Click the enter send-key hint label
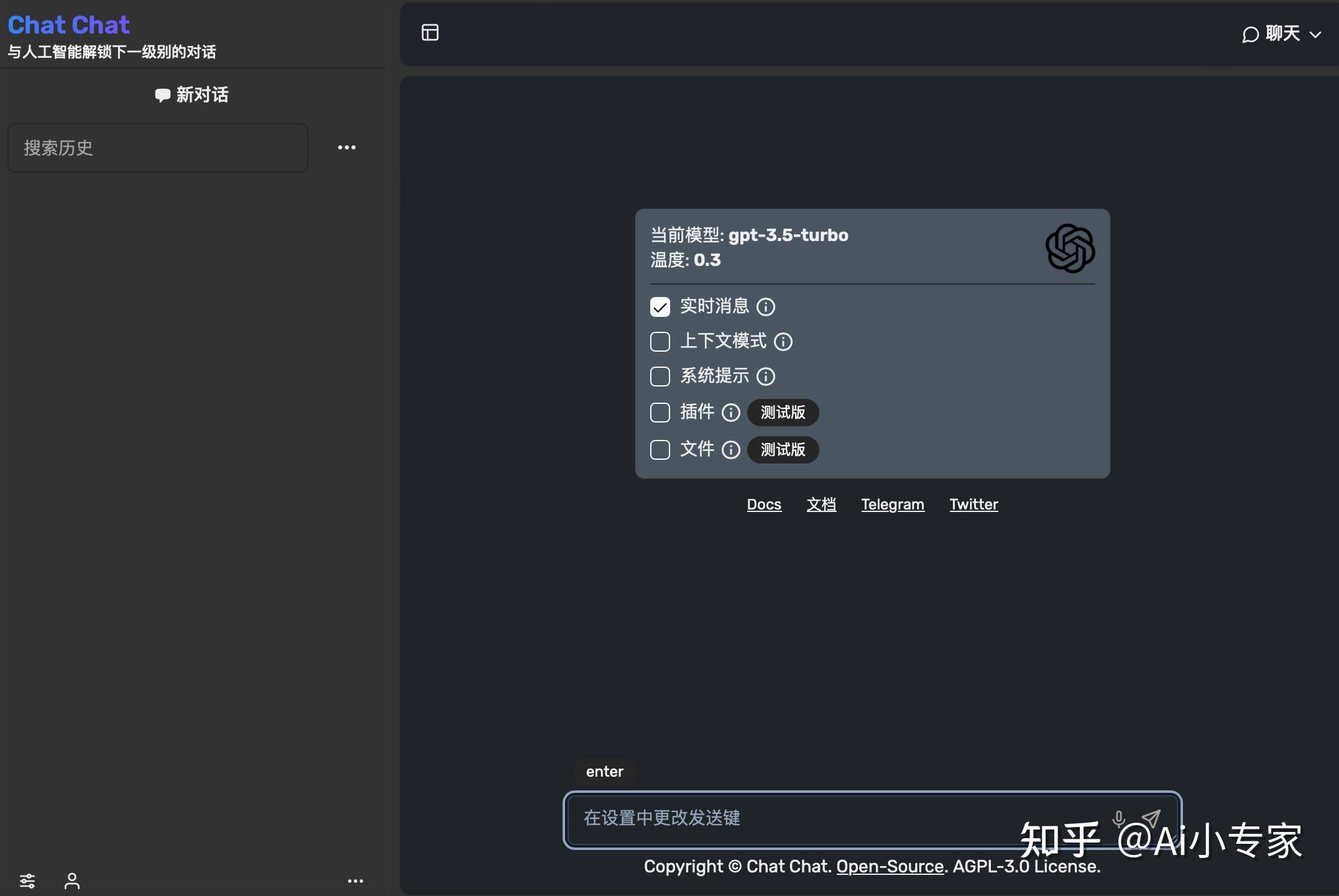This screenshot has height=896, width=1339. tap(604, 772)
